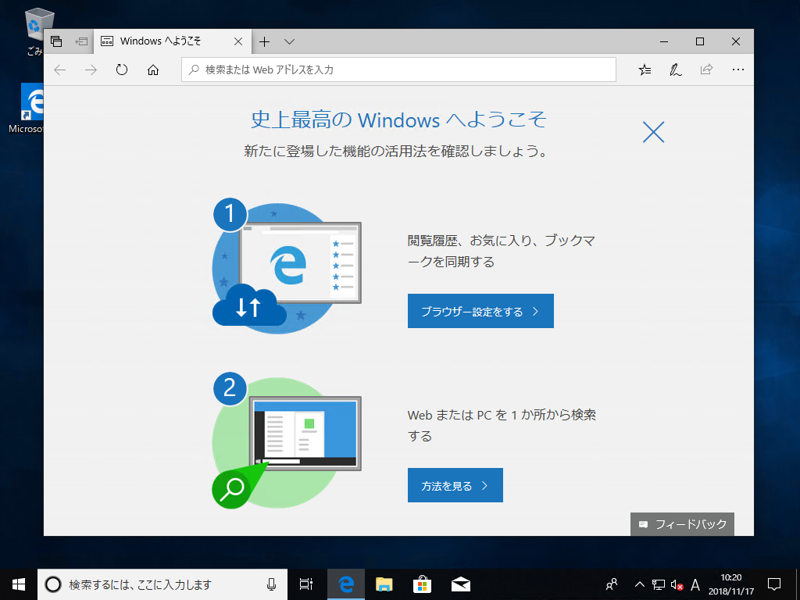Close the Edge window
Screen dimensions: 800x600
click(x=736, y=42)
